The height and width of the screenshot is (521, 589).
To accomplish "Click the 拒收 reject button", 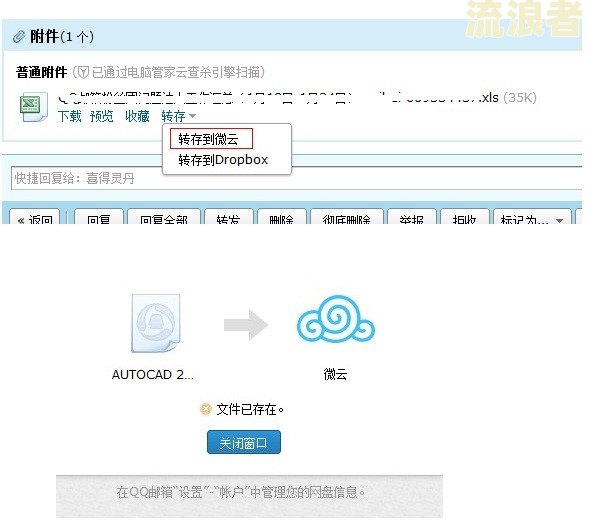I will pyautogui.click(x=465, y=217).
